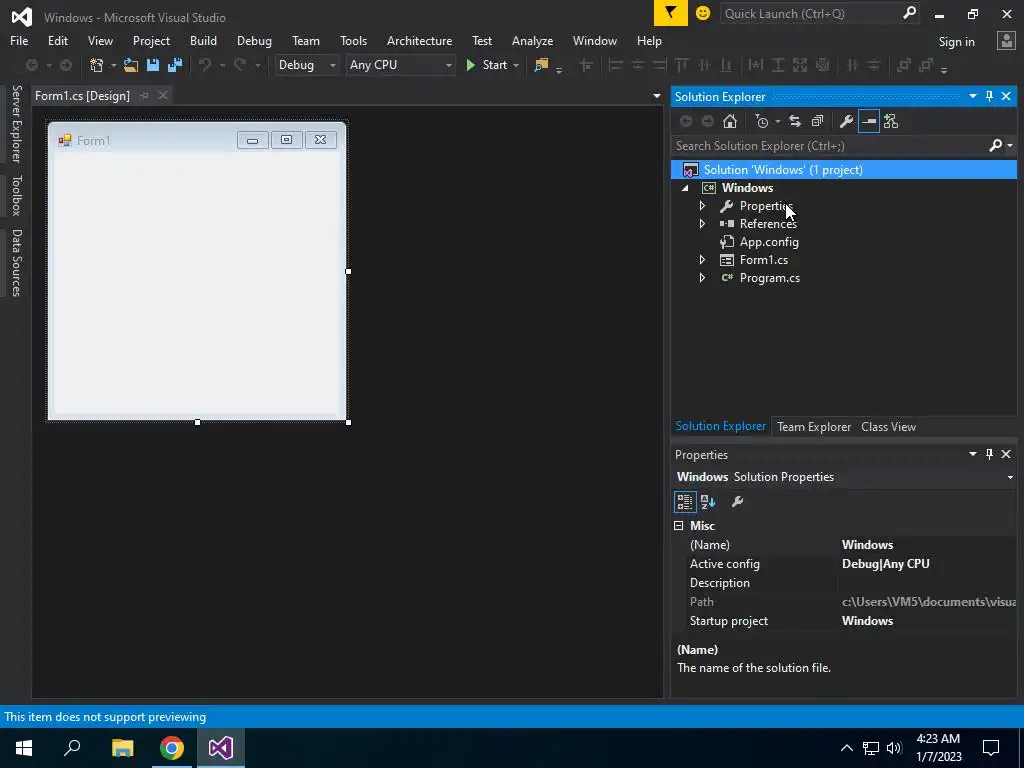Image resolution: width=1024 pixels, height=768 pixels.
Task: Click the account picture icon near Sign in
Action: coord(1006,41)
